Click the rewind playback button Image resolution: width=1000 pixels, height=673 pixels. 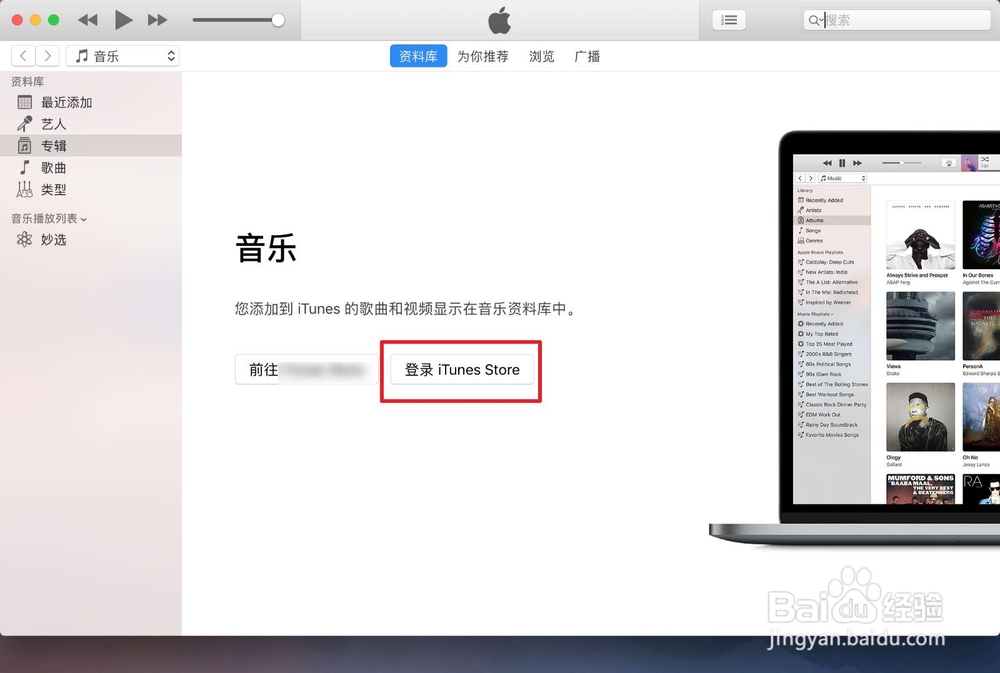coord(87,20)
